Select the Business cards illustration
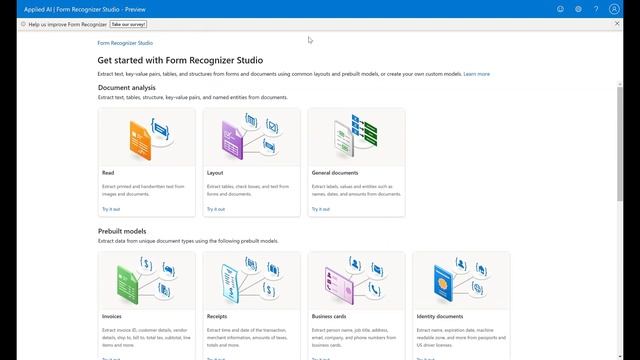This screenshot has width=640, height=360. [x=356, y=281]
